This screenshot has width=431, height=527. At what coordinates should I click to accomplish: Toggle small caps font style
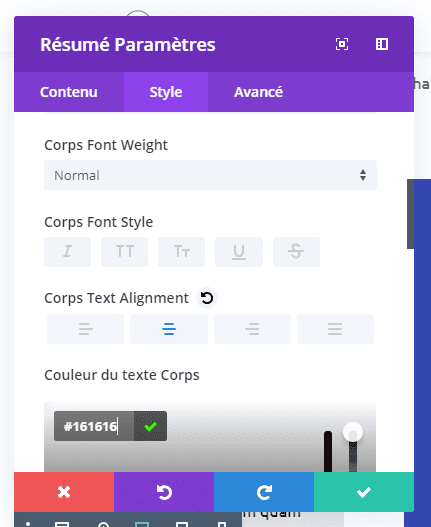[182, 252]
